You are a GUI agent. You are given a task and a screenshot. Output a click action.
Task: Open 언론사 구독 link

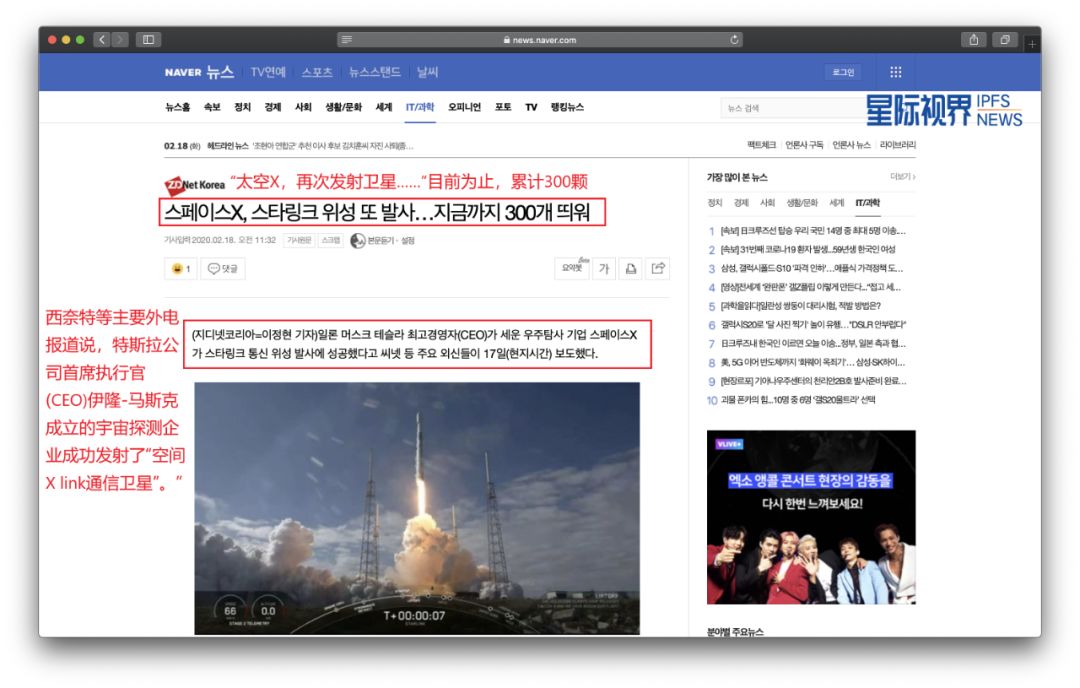point(804,145)
